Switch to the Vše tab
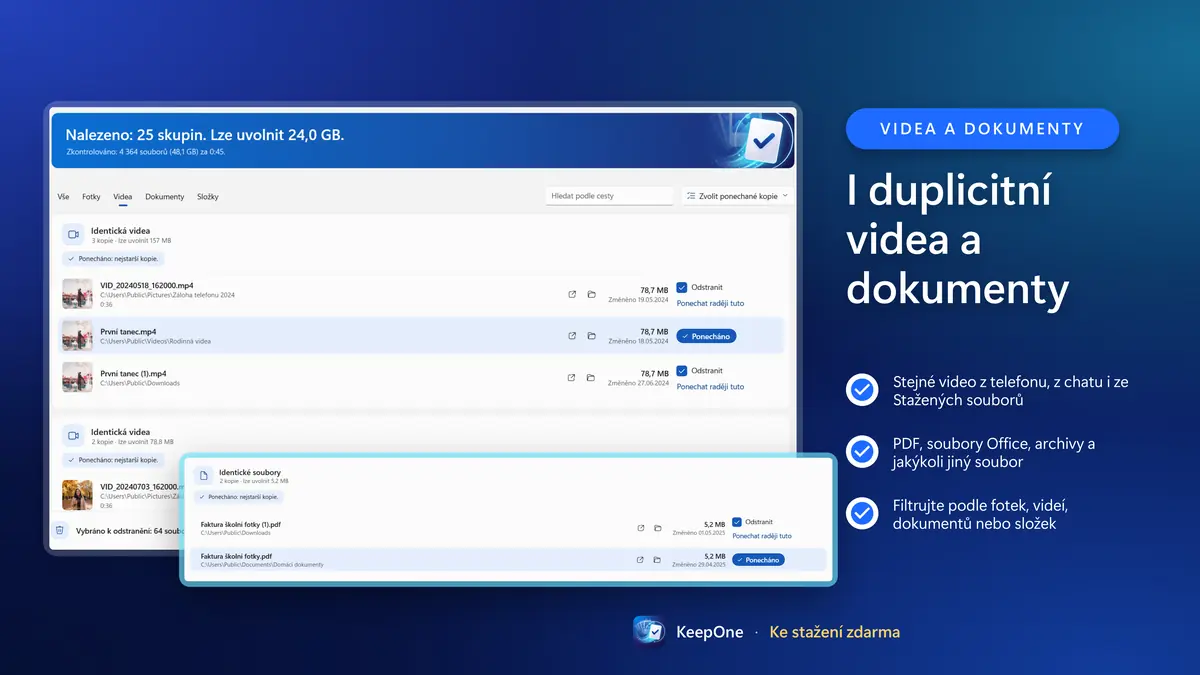Image resolution: width=1200 pixels, height=675 pixels. click(64, 197)
